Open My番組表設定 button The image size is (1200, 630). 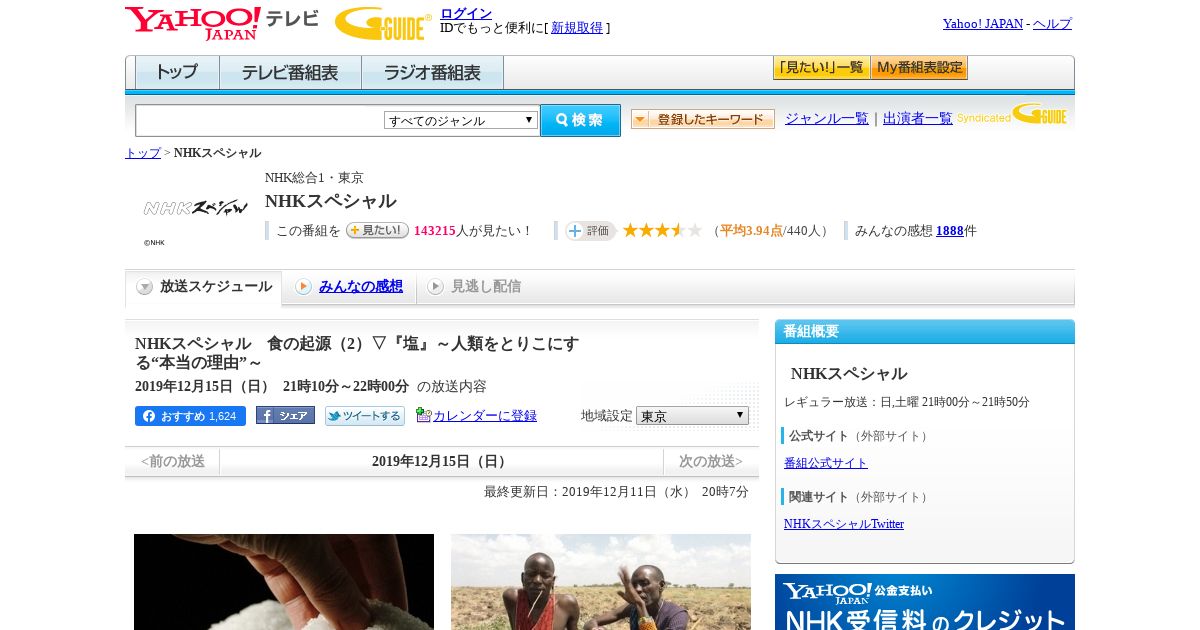point(919,68)
